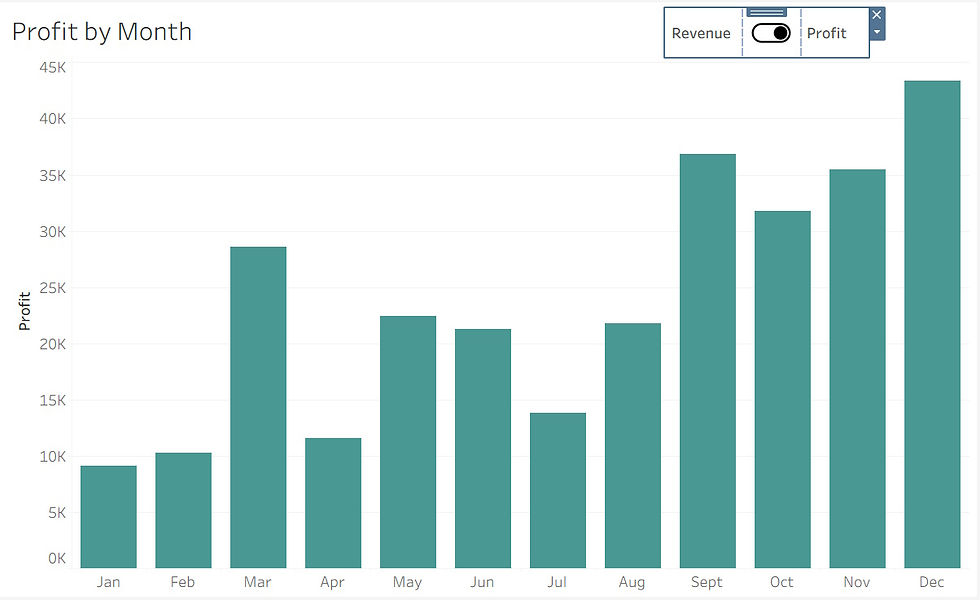Click the Oct axis label
Viewport: 980px width, 600px height.
[782, 582]
